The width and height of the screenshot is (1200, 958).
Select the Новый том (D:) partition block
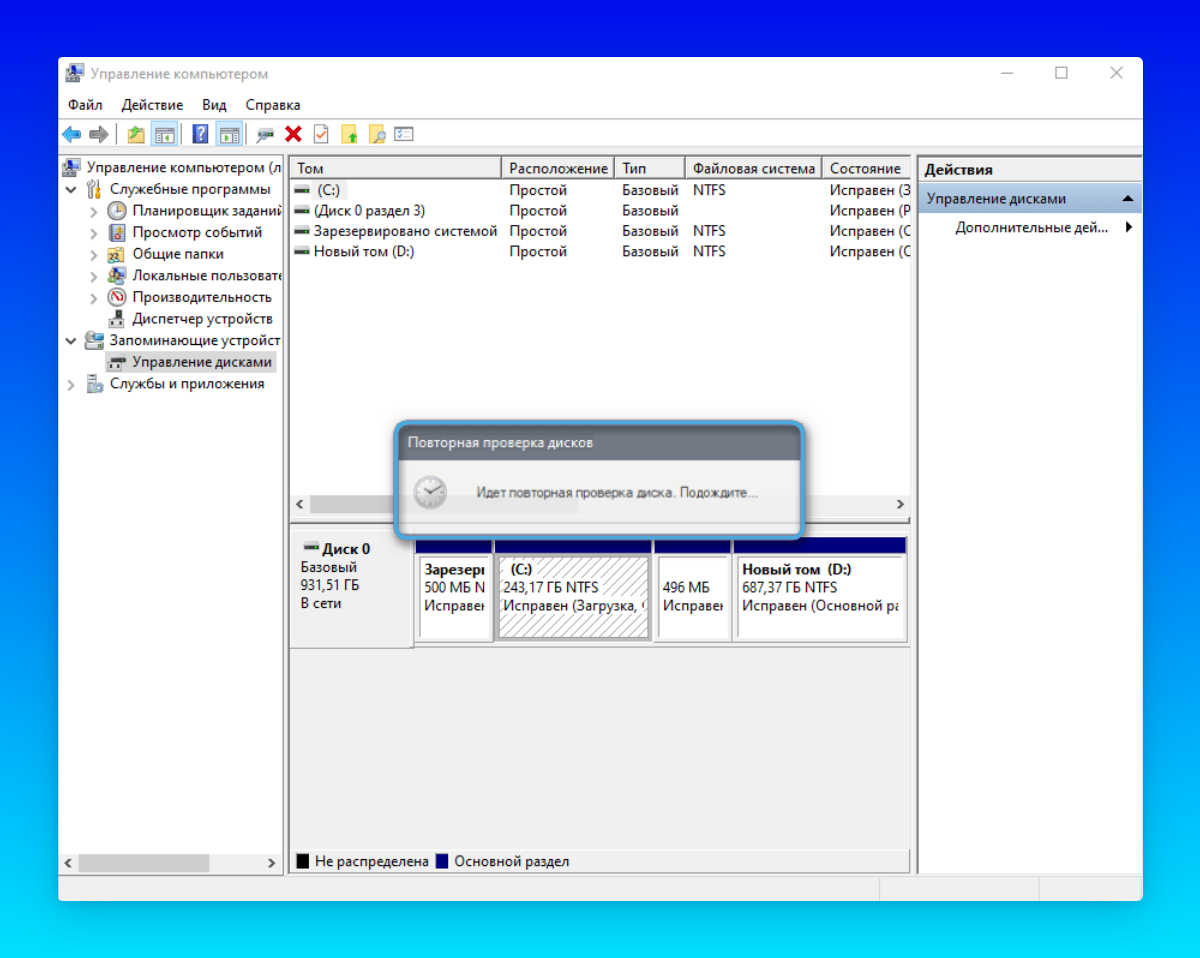pyautogui.click(x=819, y=596)
